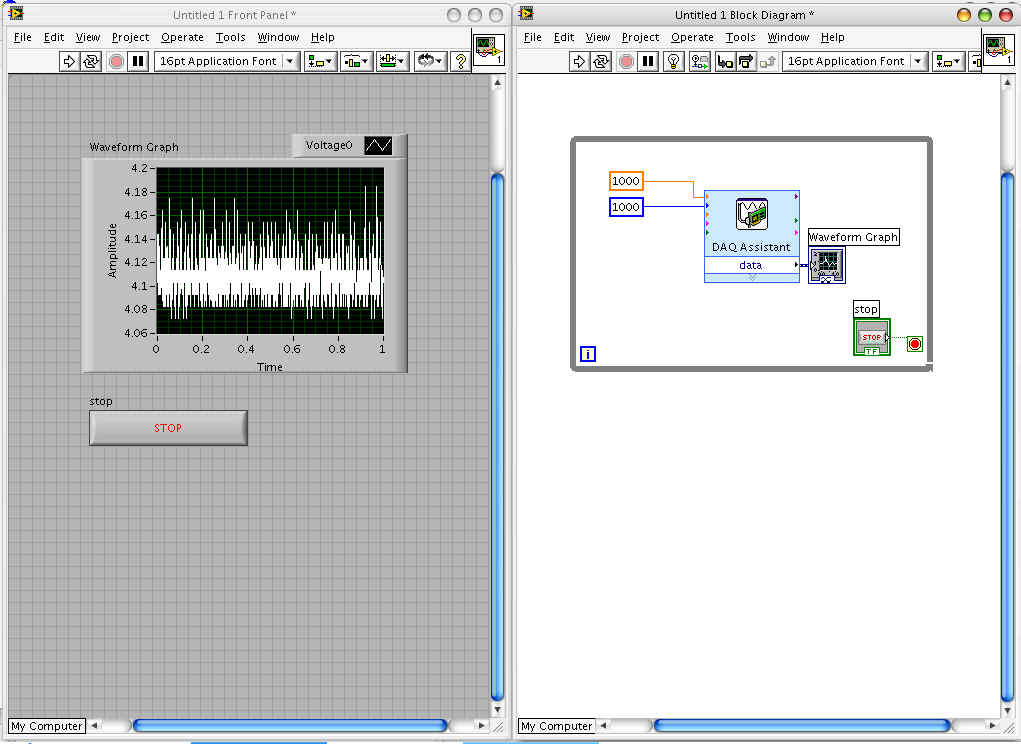Viewport: 1021px width, 744px height.
Task: Click the orange 1000 numeric constant
Action: [626, 181]
